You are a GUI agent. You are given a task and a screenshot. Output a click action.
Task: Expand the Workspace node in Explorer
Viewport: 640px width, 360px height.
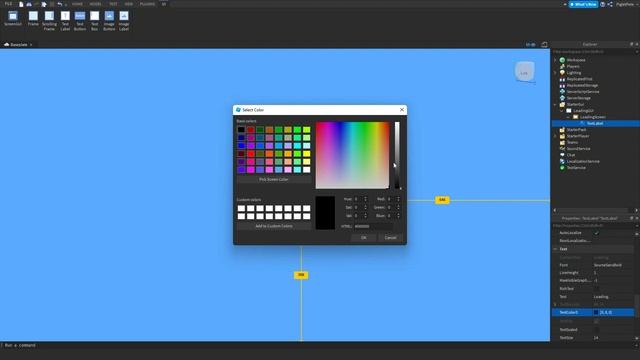tap(555, 60)
